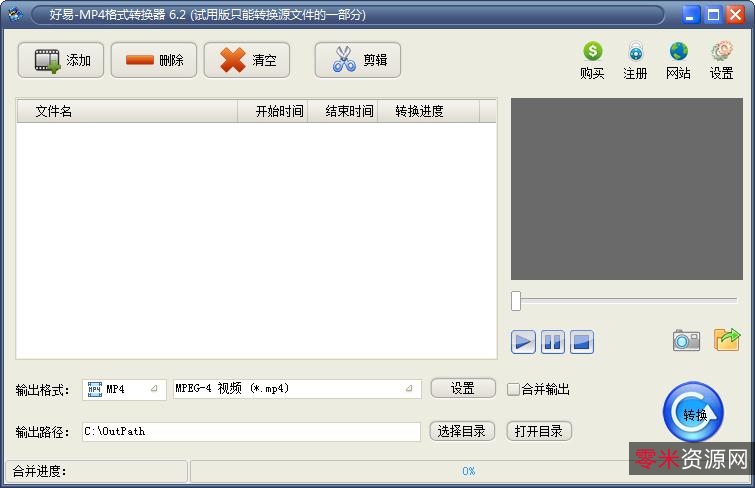Maximize the converter window
Image resolution: width=755 pixels, height=488 pixels.
pyautogui.click(x=713, y=14)
